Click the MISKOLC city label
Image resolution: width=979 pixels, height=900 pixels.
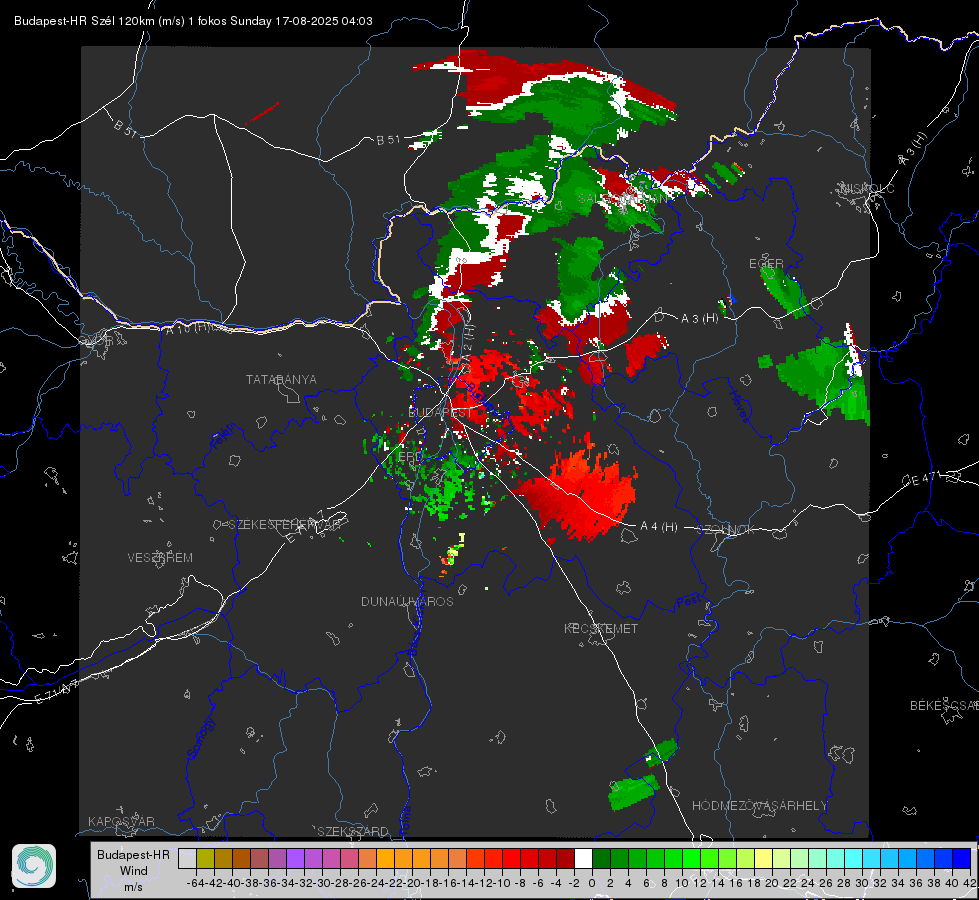(867, 188)
